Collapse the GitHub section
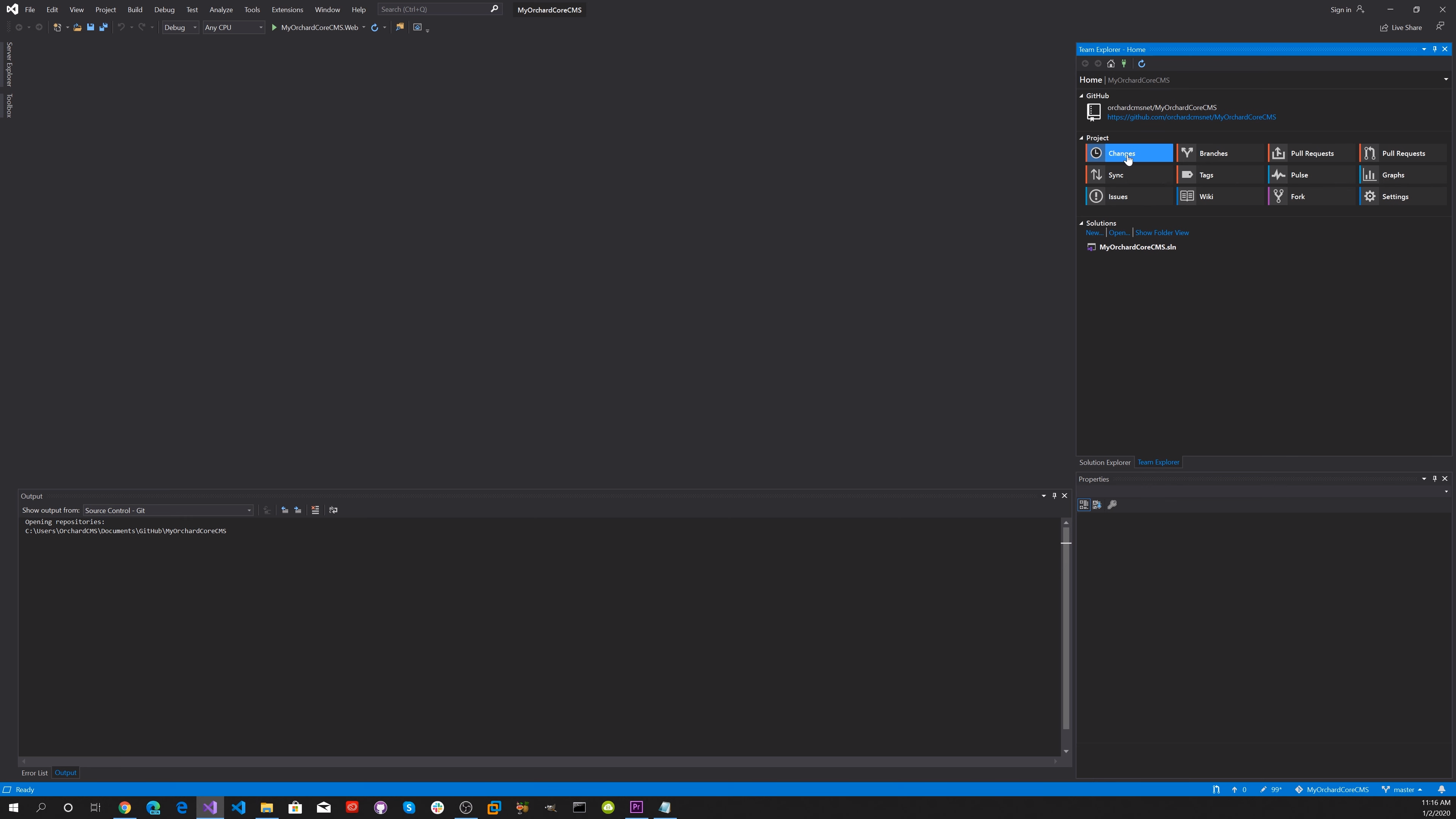 click(1081, 96)
